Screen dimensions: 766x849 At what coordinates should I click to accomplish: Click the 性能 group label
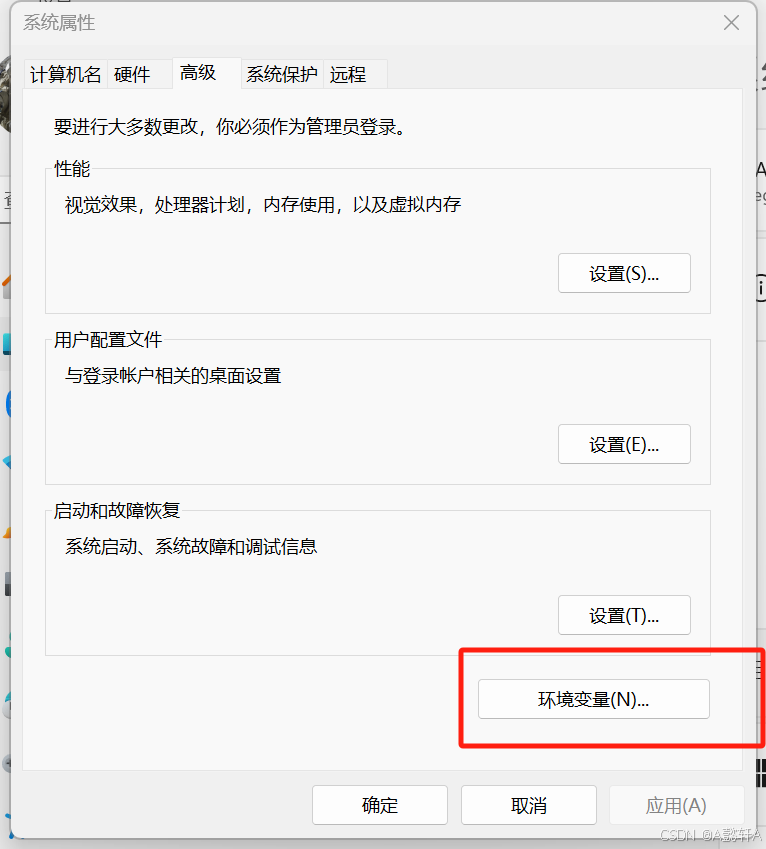point(72,169)
